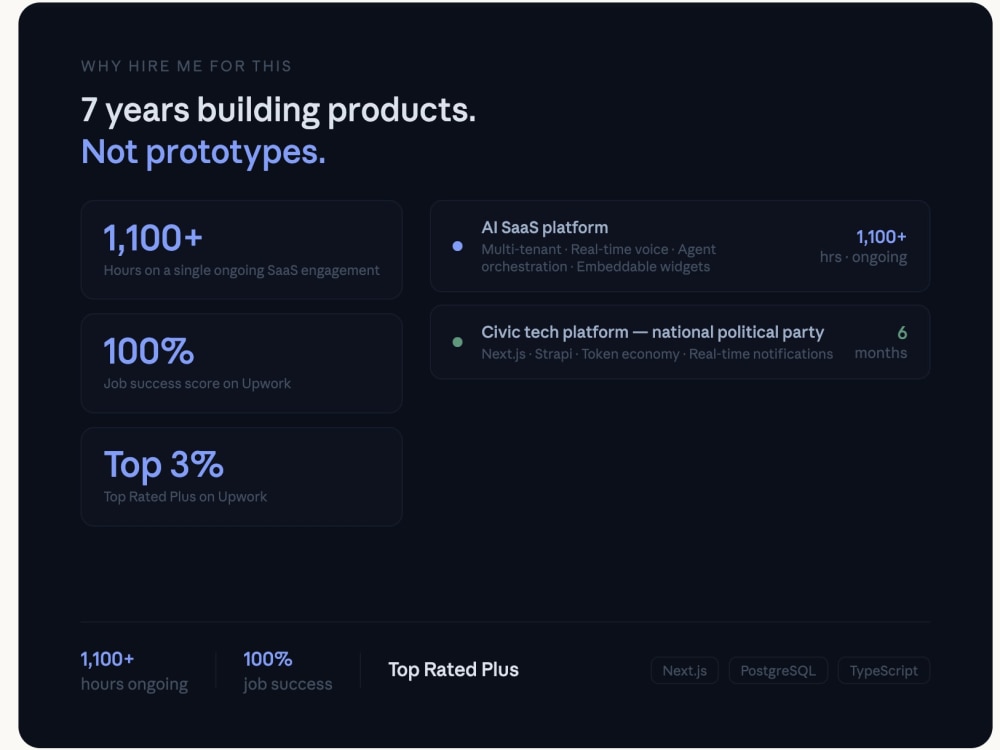Click the 100% job success footer stat
The image size is (1000, 750).
[x=288, y=671]
